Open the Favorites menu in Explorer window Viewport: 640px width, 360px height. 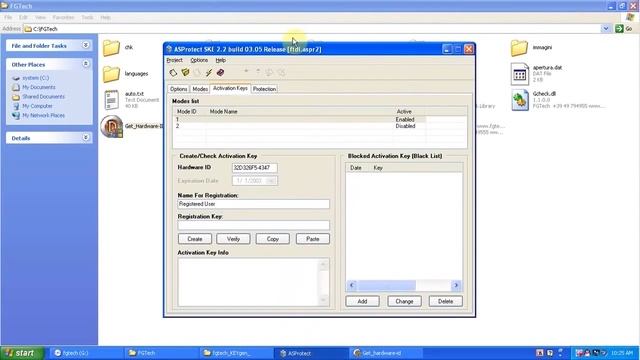63,18
